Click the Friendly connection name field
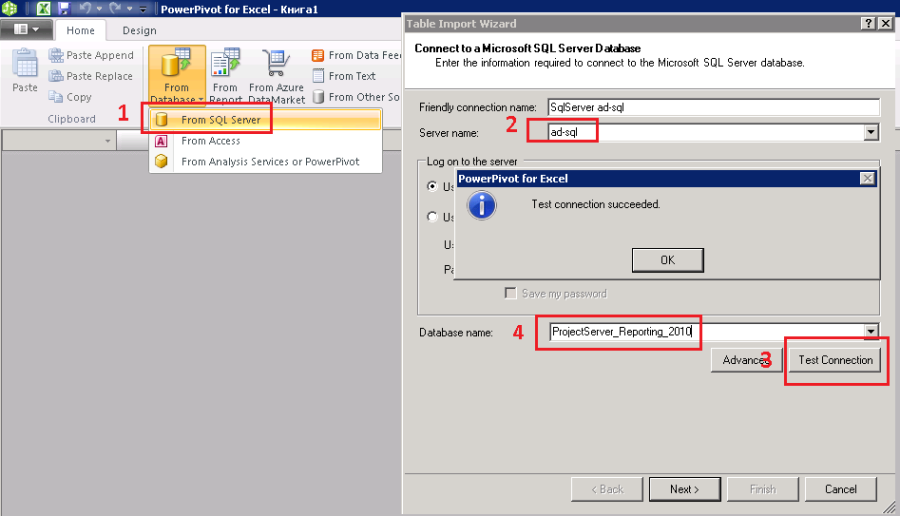 click(713, 107)
